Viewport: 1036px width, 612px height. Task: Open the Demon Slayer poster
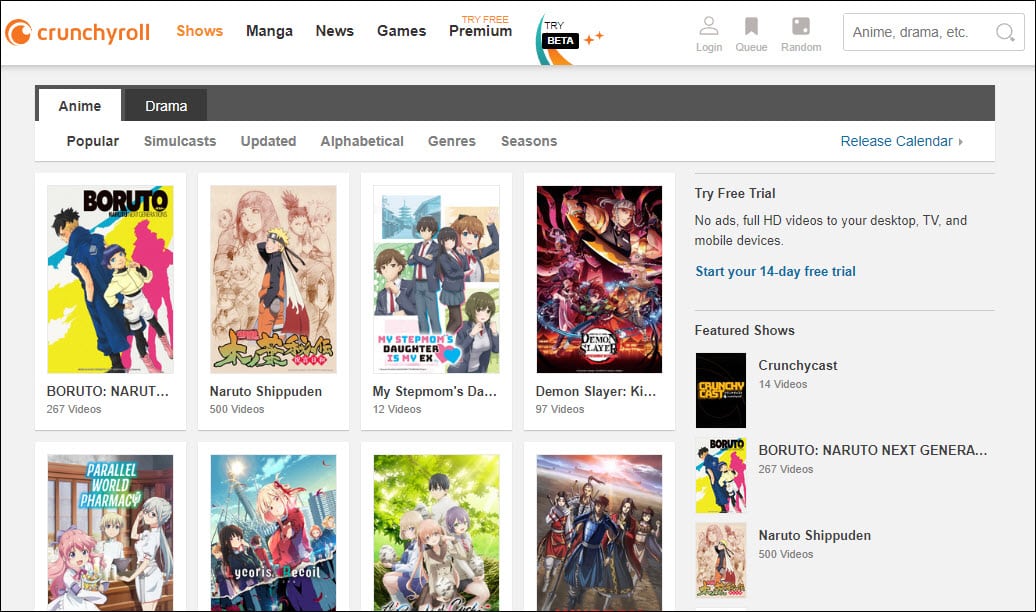click(x=599, y=280)
